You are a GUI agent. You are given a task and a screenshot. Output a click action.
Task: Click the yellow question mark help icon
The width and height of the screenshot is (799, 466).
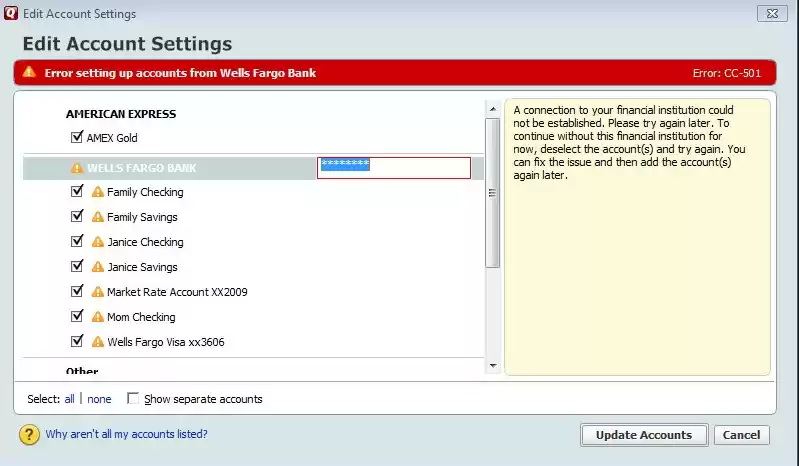coord(28,435)
